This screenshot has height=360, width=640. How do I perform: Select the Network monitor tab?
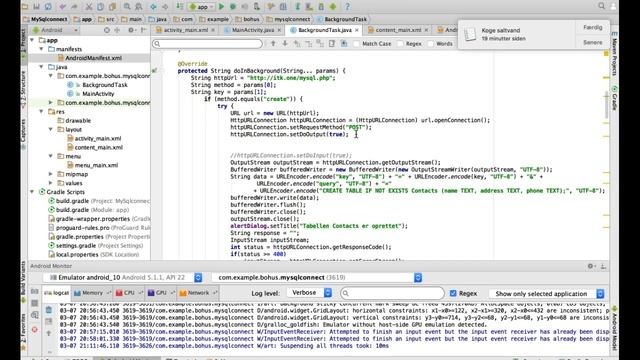coord(198,293)
